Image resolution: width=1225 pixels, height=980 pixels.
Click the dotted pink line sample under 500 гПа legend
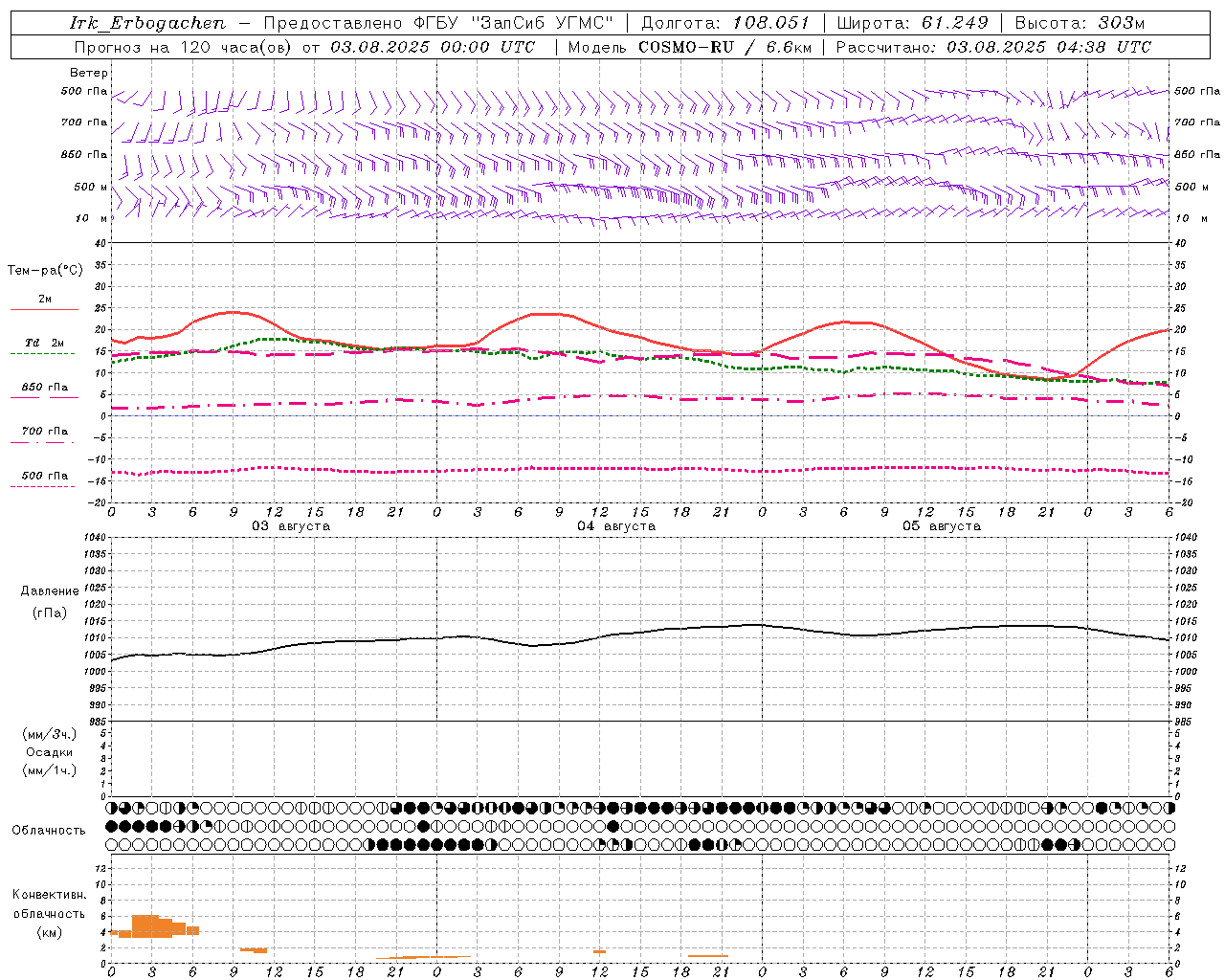[x=42, y=486]
